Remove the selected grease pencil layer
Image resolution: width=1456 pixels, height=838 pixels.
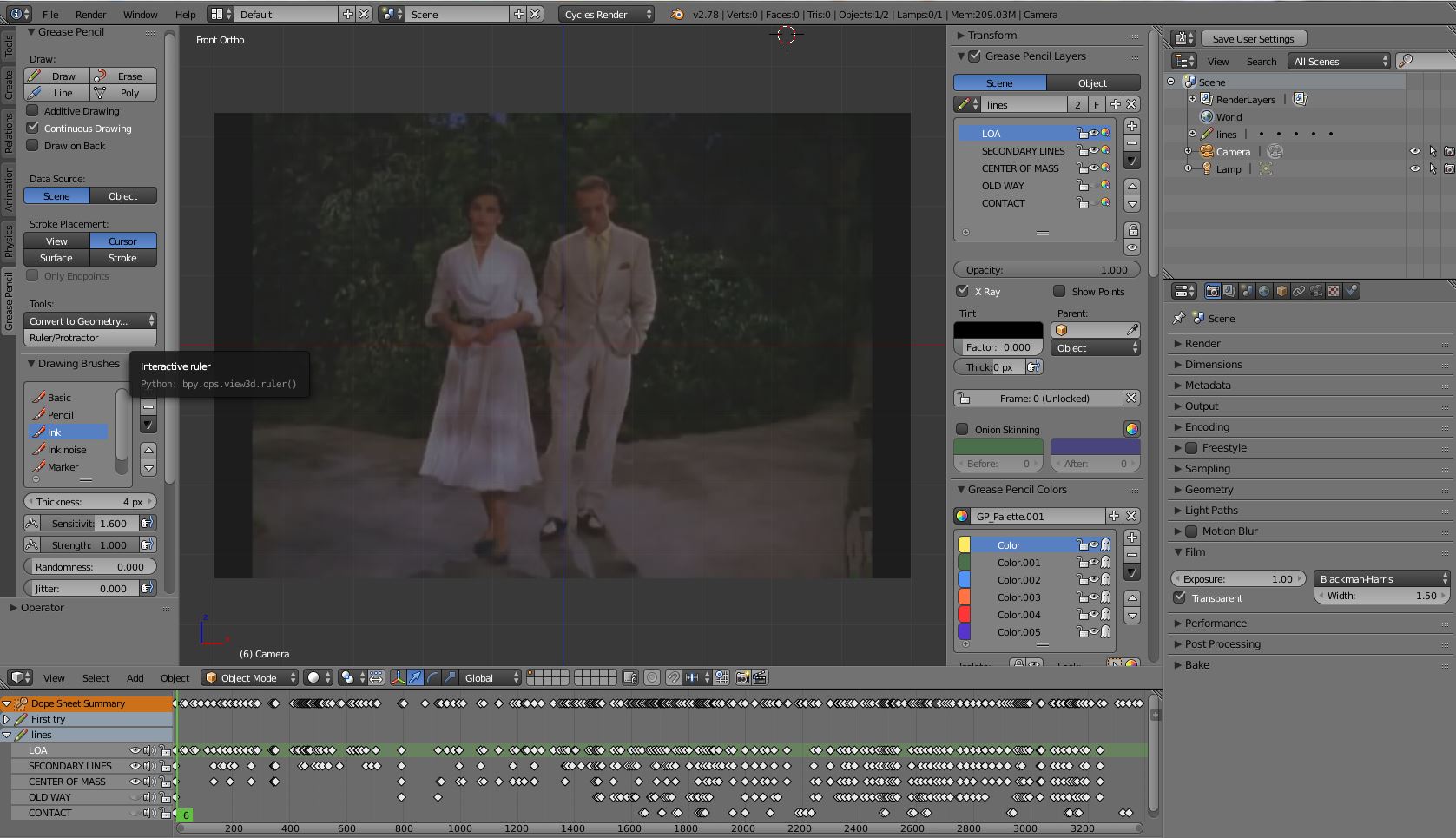tap(1132, 143)
